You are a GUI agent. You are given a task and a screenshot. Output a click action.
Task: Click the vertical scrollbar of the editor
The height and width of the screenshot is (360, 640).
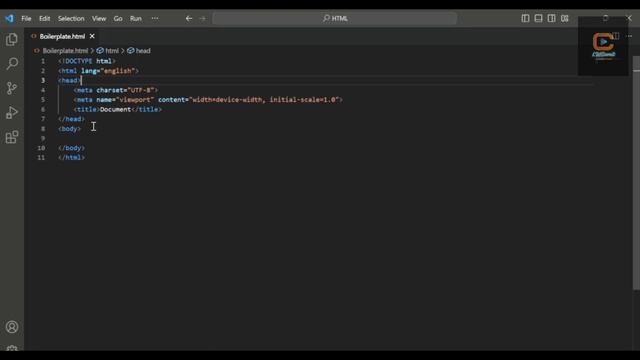(x=636, y=173)
